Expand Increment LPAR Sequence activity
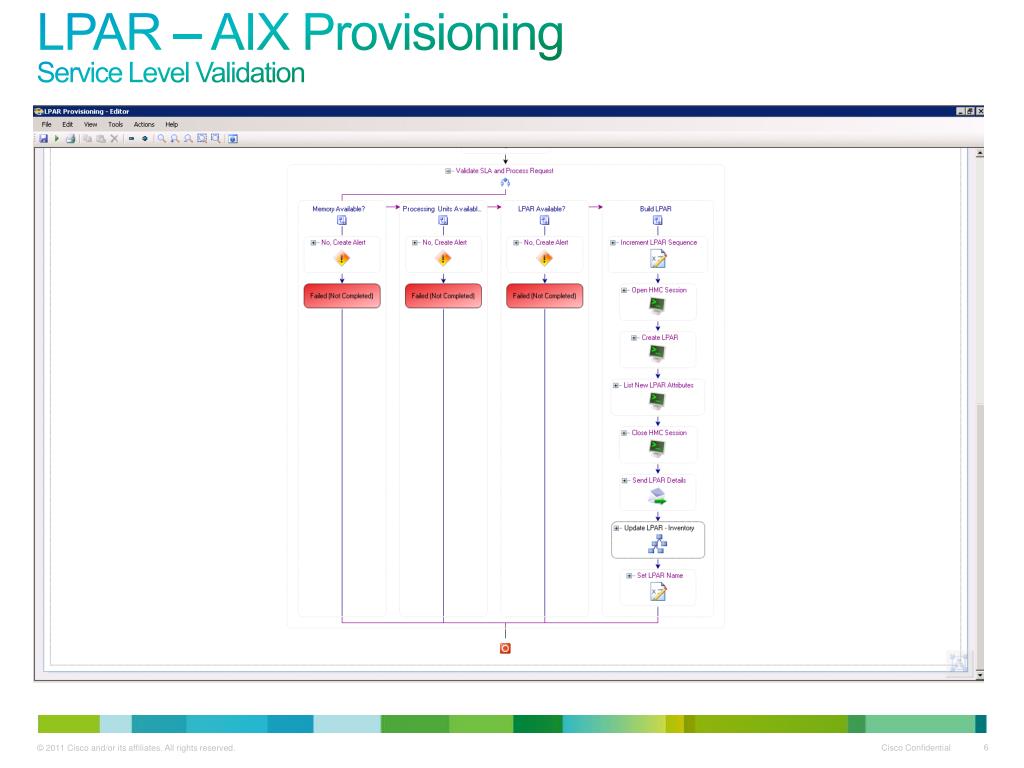This screenshot has width=1024, height=768. click(x=613, y=243)
